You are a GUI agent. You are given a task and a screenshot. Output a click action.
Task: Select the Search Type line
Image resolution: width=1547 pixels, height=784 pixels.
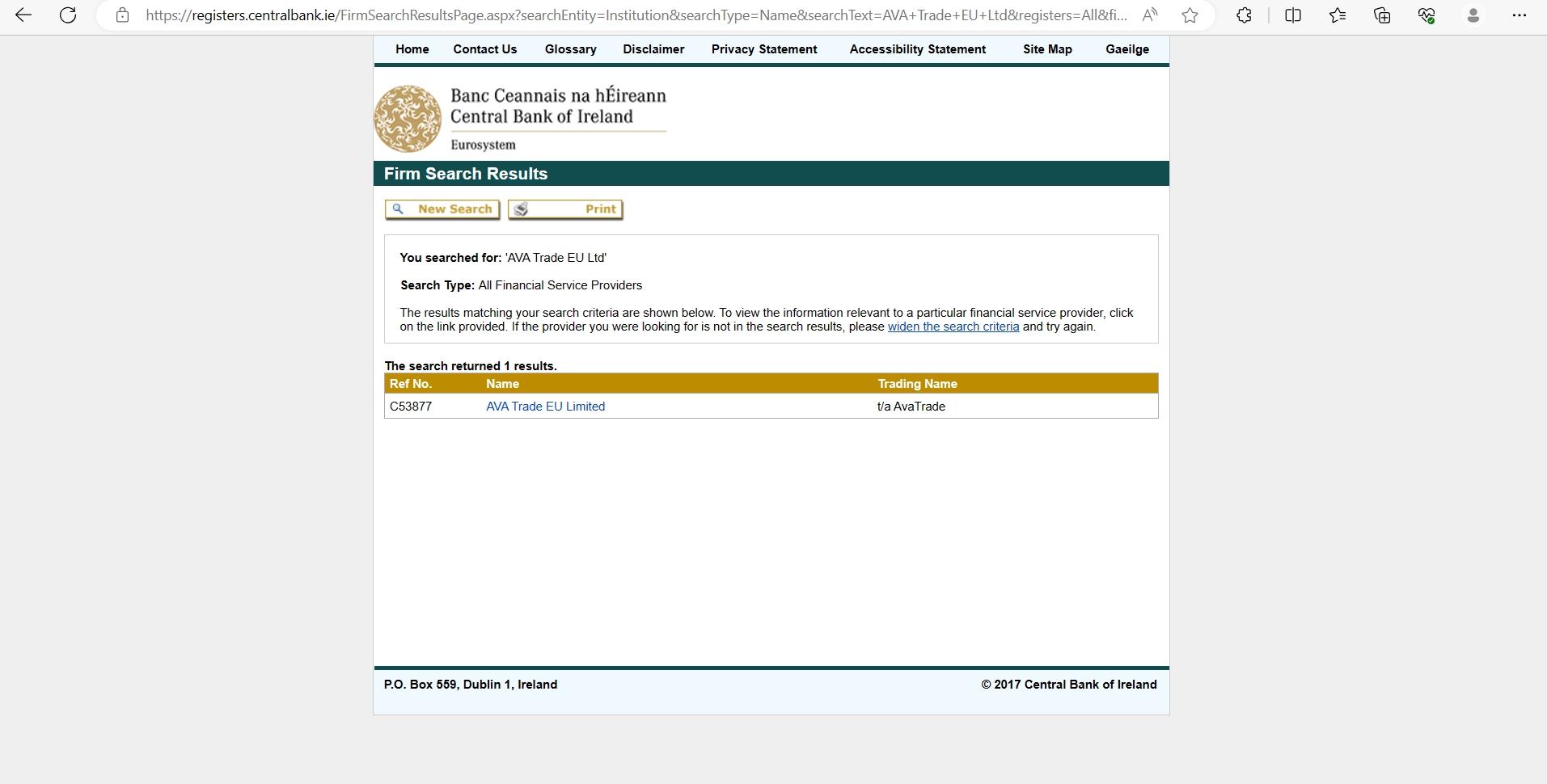click(x=522, y=285)
